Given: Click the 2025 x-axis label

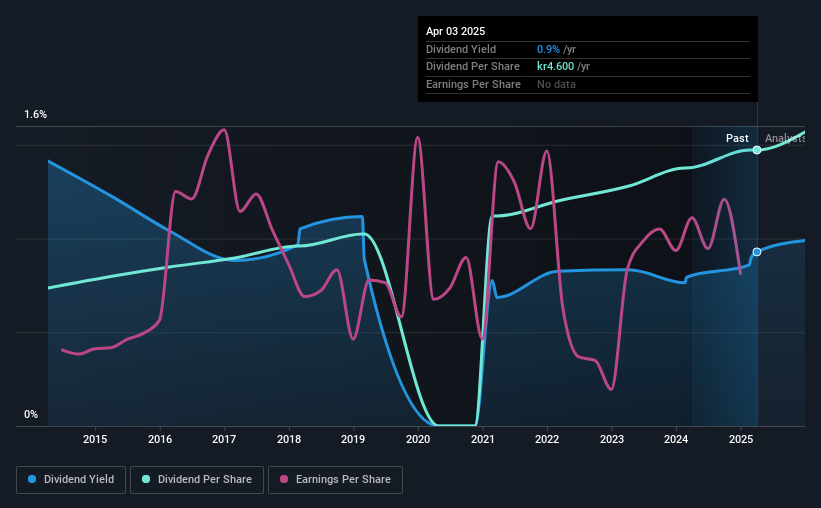Looking at the screenshot, I should 741,439.
